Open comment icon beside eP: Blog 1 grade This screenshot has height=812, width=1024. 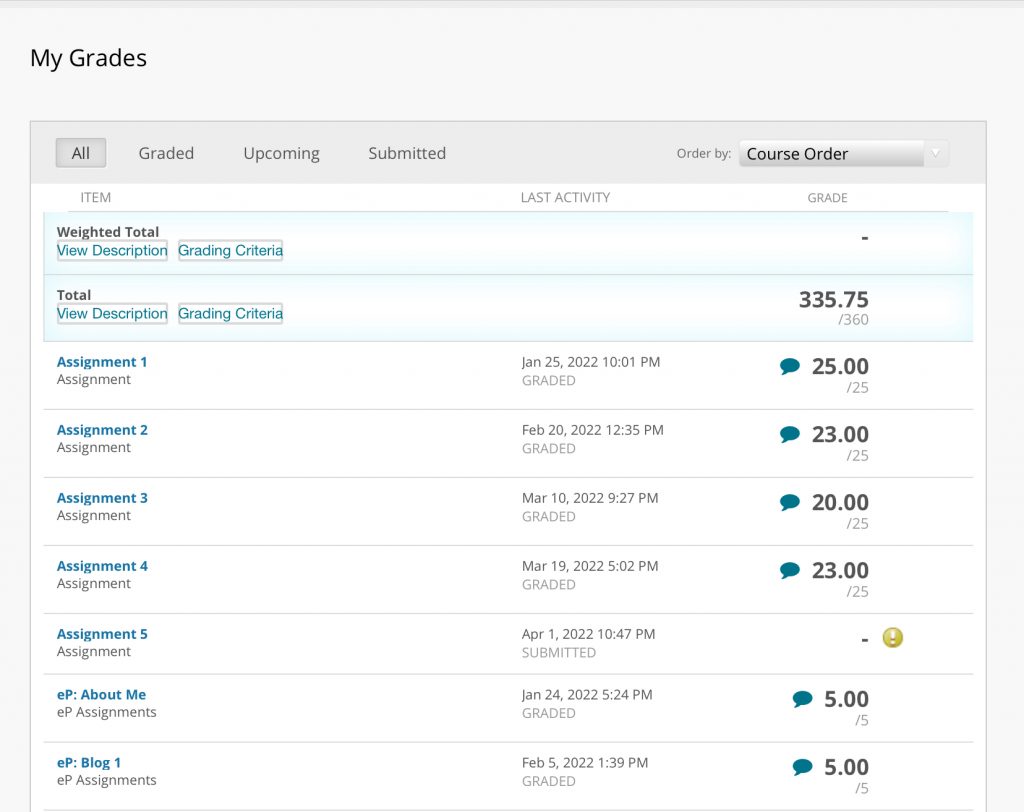[x=802, y=768]
